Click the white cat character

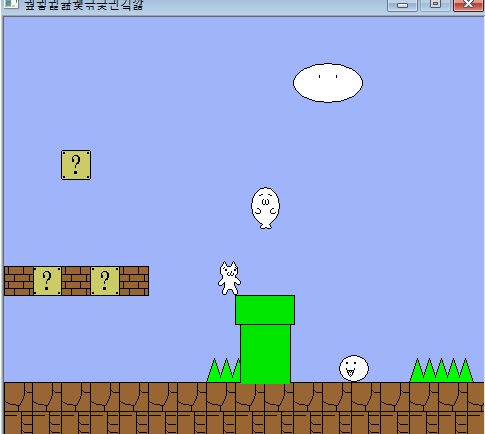pos(229,278)
